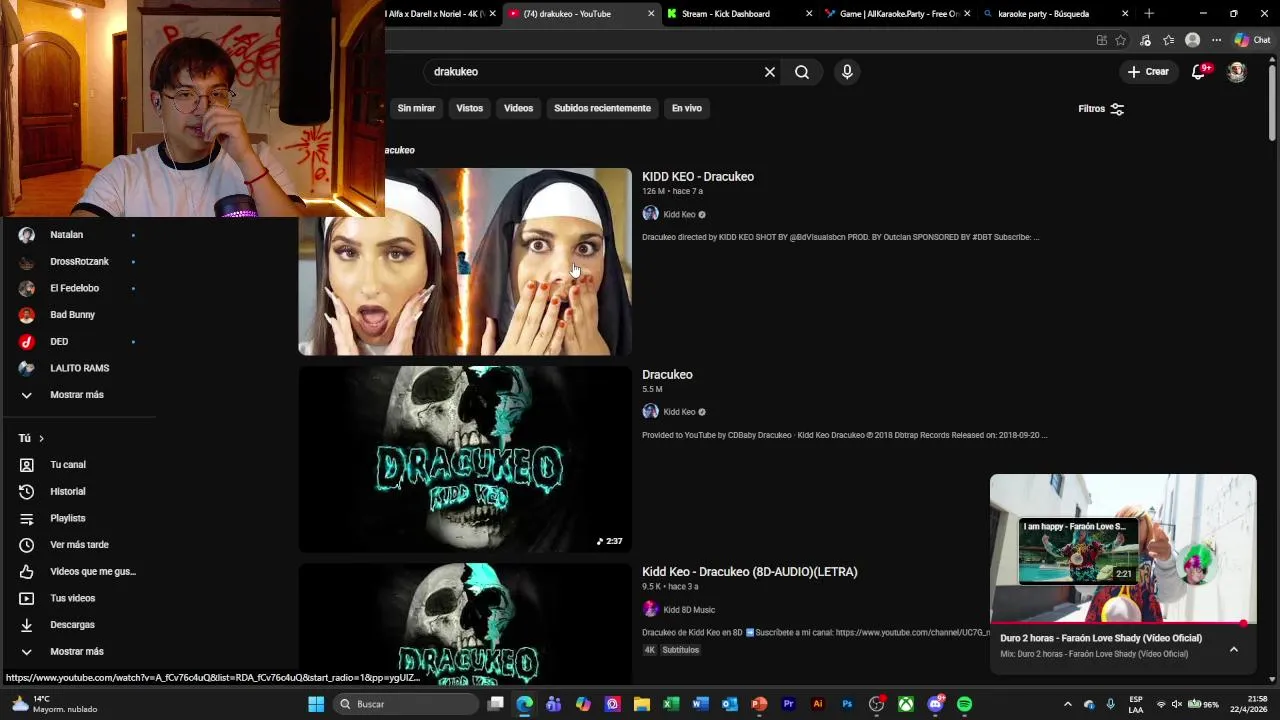Open Kidd Keo channel avatar under Dracukeo 5.5 M

point(650,412)
